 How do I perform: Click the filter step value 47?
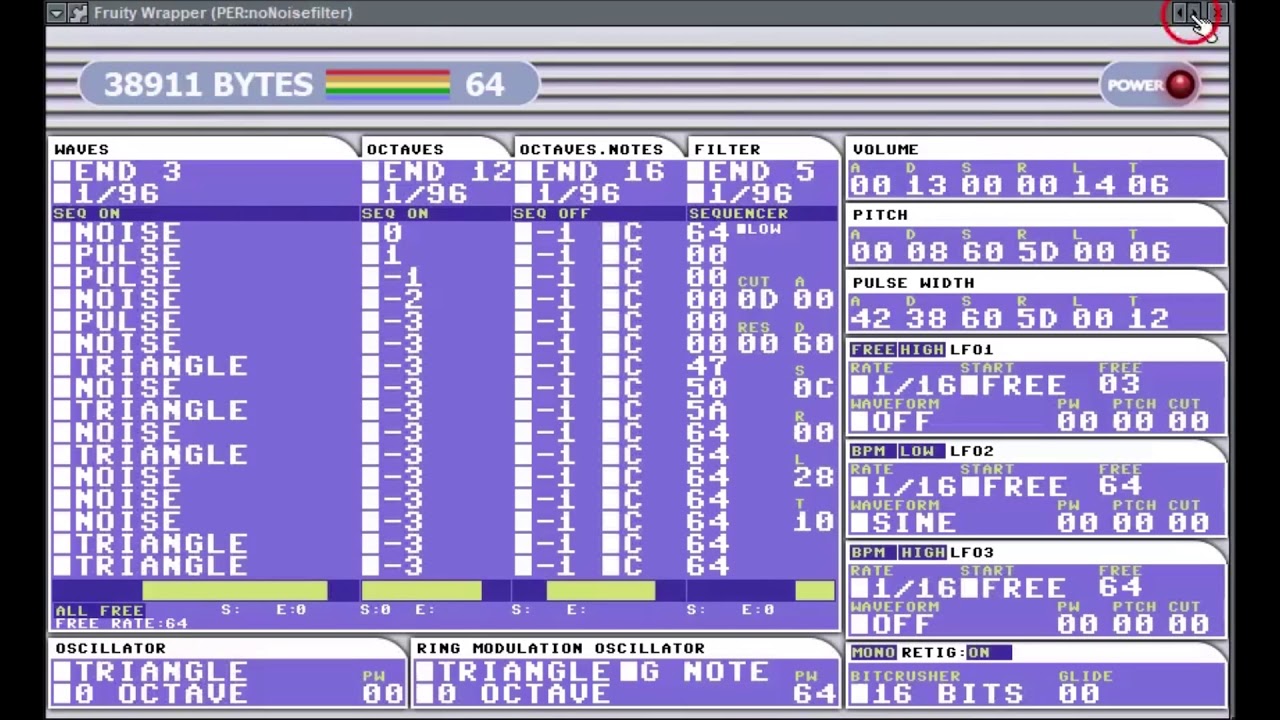point(707,366)
